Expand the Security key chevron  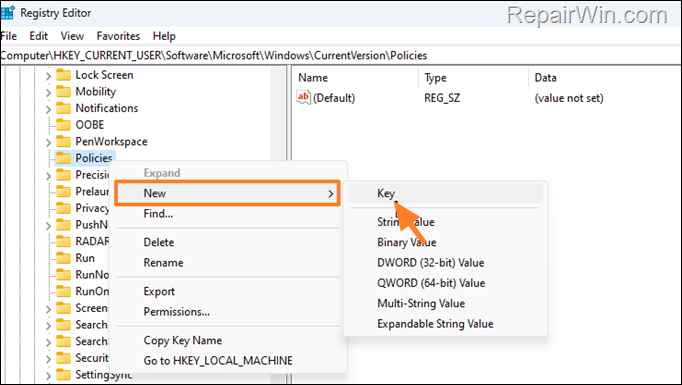[x=48, y=358]
